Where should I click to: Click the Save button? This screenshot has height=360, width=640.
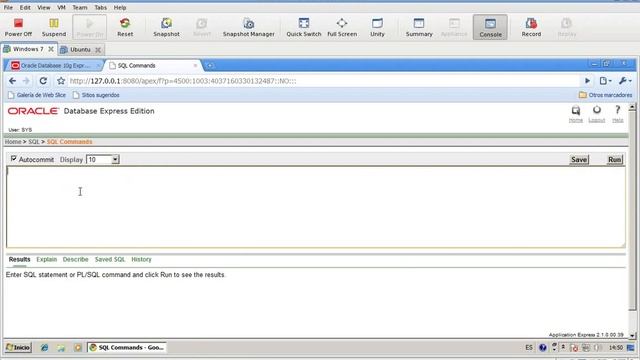coord(579,160)
